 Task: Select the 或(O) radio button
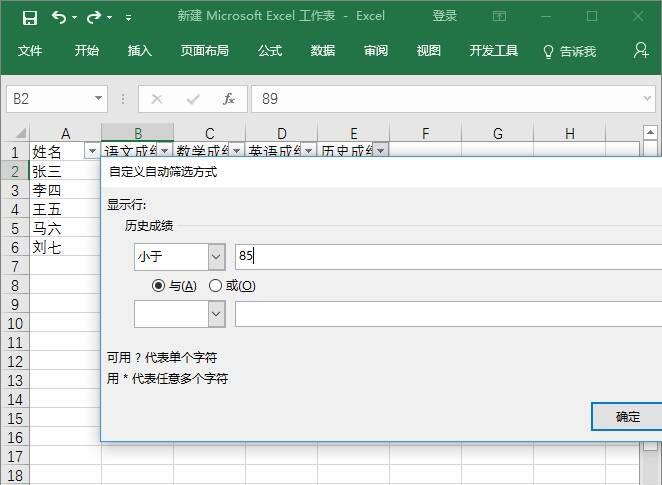click(215, 286)
